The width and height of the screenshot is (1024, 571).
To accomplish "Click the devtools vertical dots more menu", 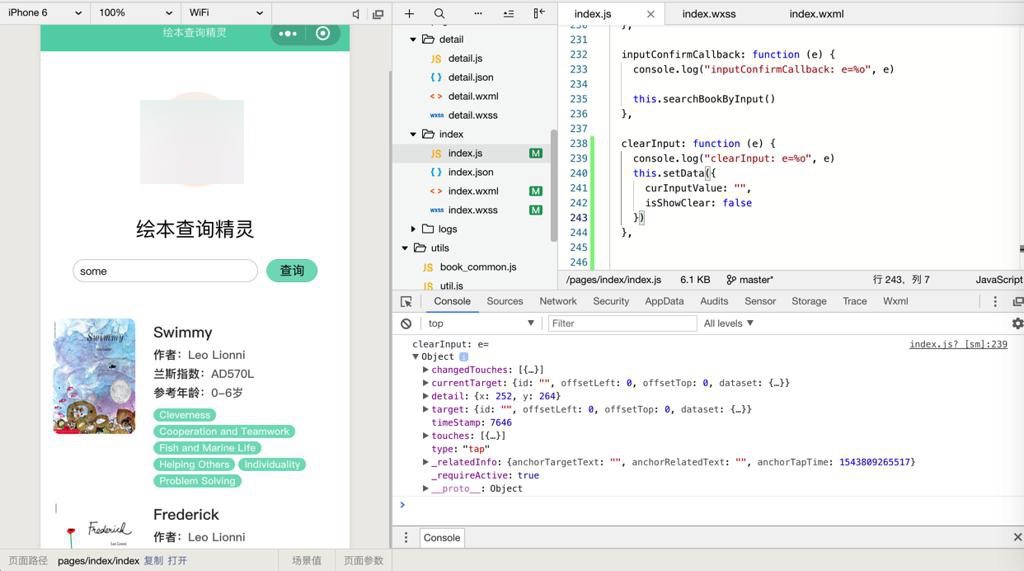I will click(x=995, y=301).
